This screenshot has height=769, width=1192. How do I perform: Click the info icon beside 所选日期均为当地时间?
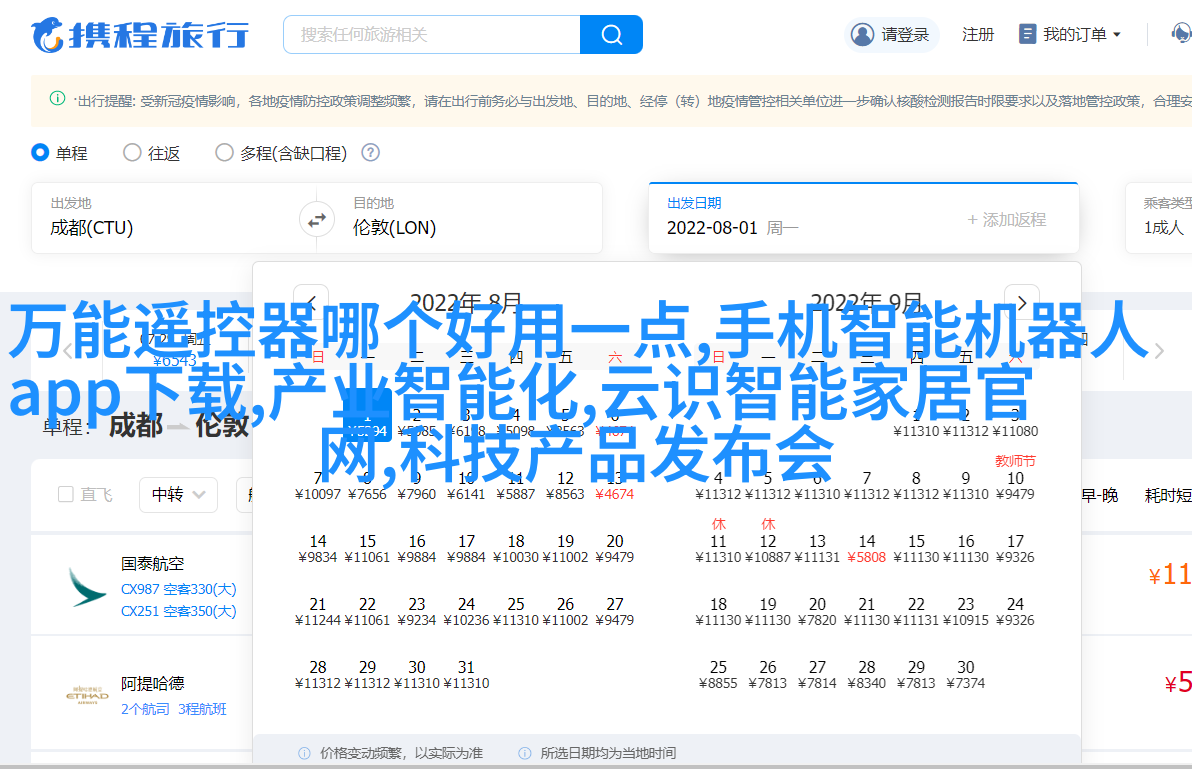point(525,753)
